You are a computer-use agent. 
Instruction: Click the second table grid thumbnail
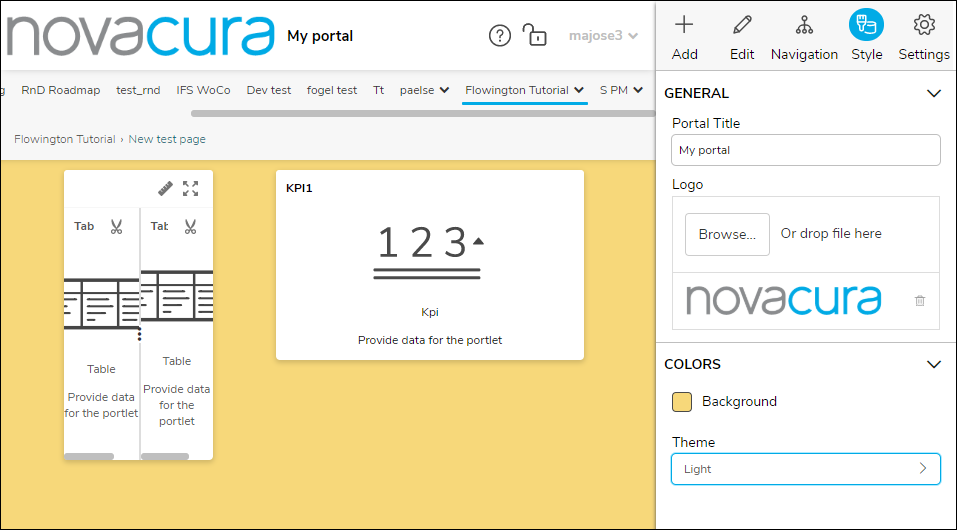(177, 296)
